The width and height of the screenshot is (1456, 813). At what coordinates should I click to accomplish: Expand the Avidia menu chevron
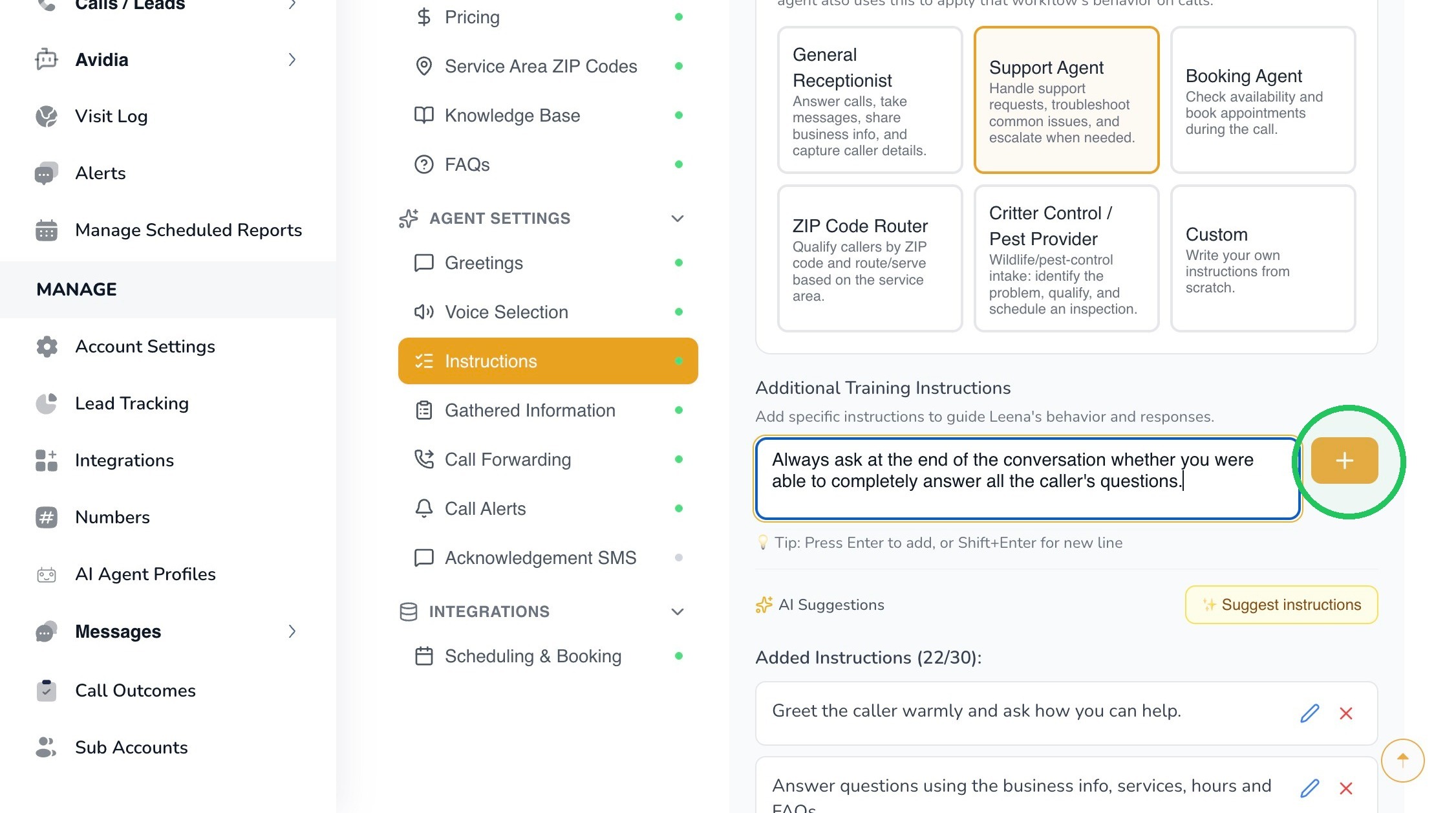point(292,60)
